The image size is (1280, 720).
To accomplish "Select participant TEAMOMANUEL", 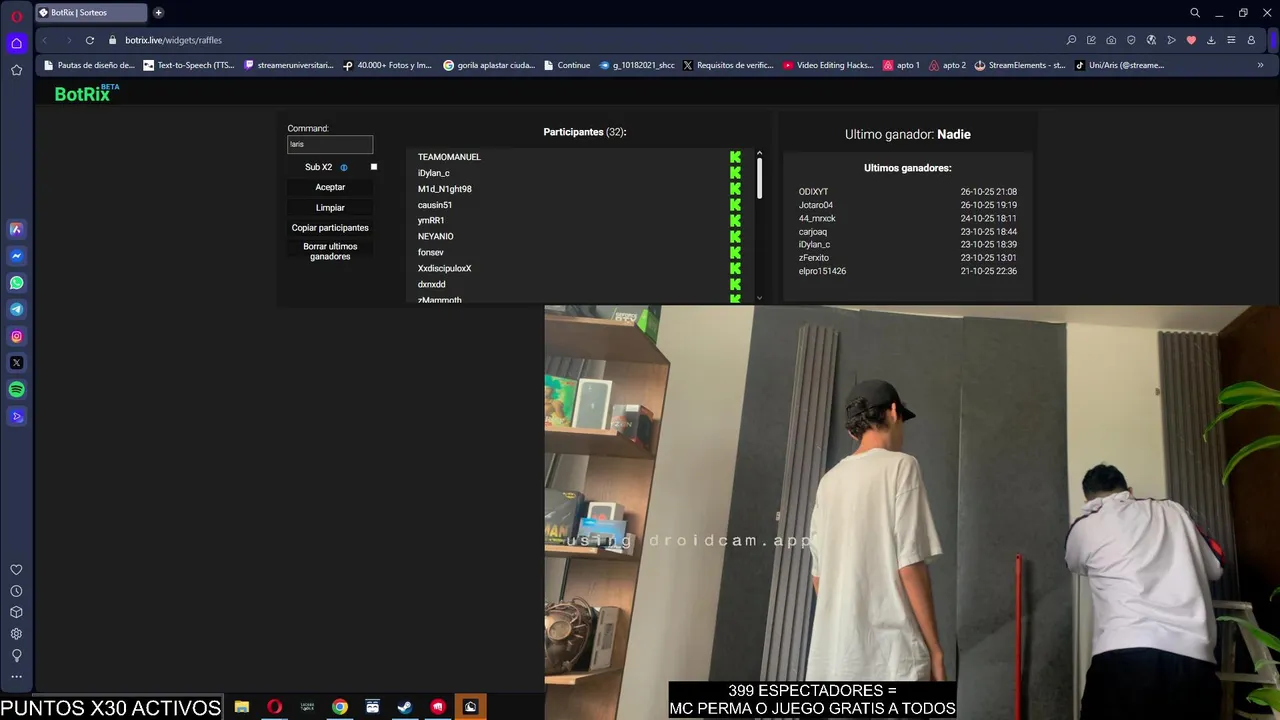I will pos(449,157).
